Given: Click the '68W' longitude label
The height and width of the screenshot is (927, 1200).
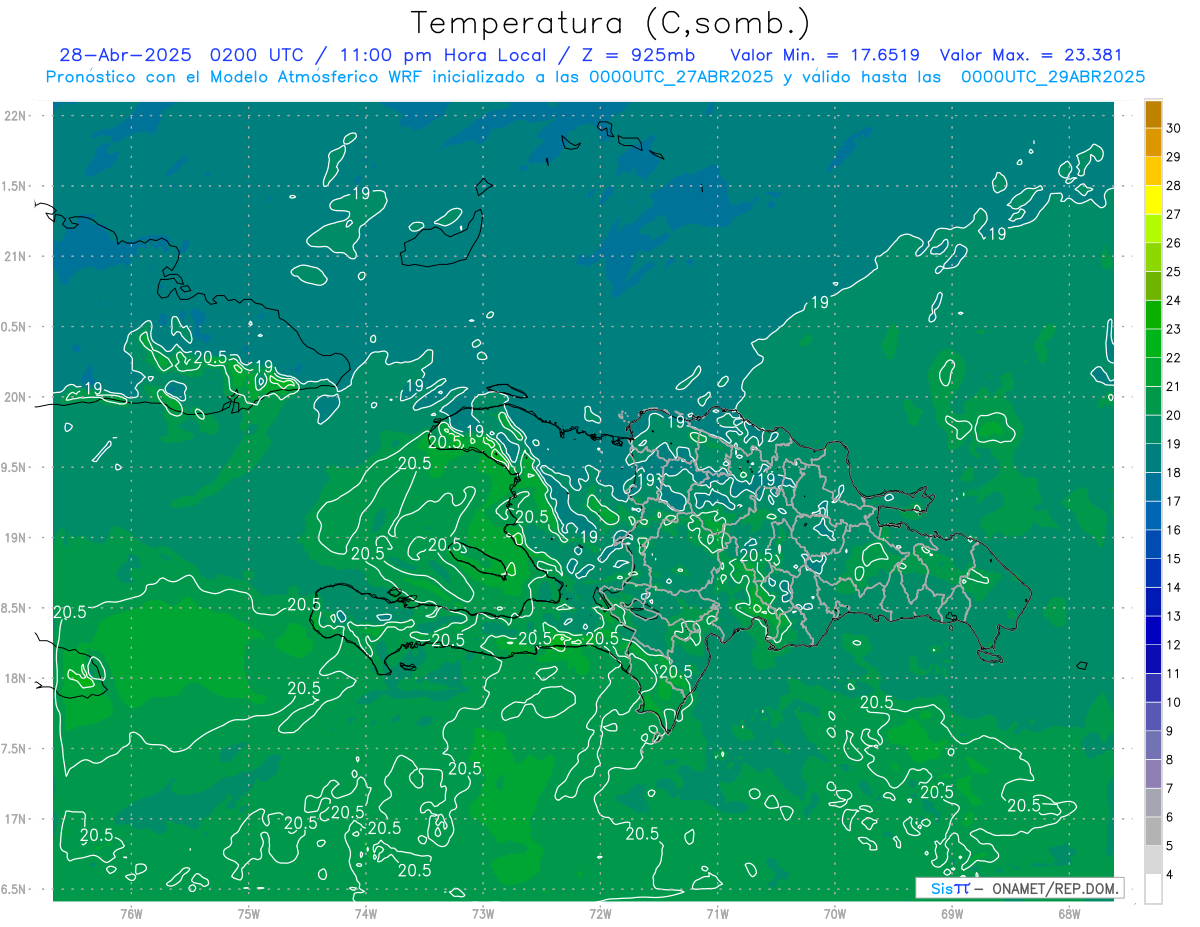Looking at the screenshot, I should pyautogui.click(x=1069, y=914).
